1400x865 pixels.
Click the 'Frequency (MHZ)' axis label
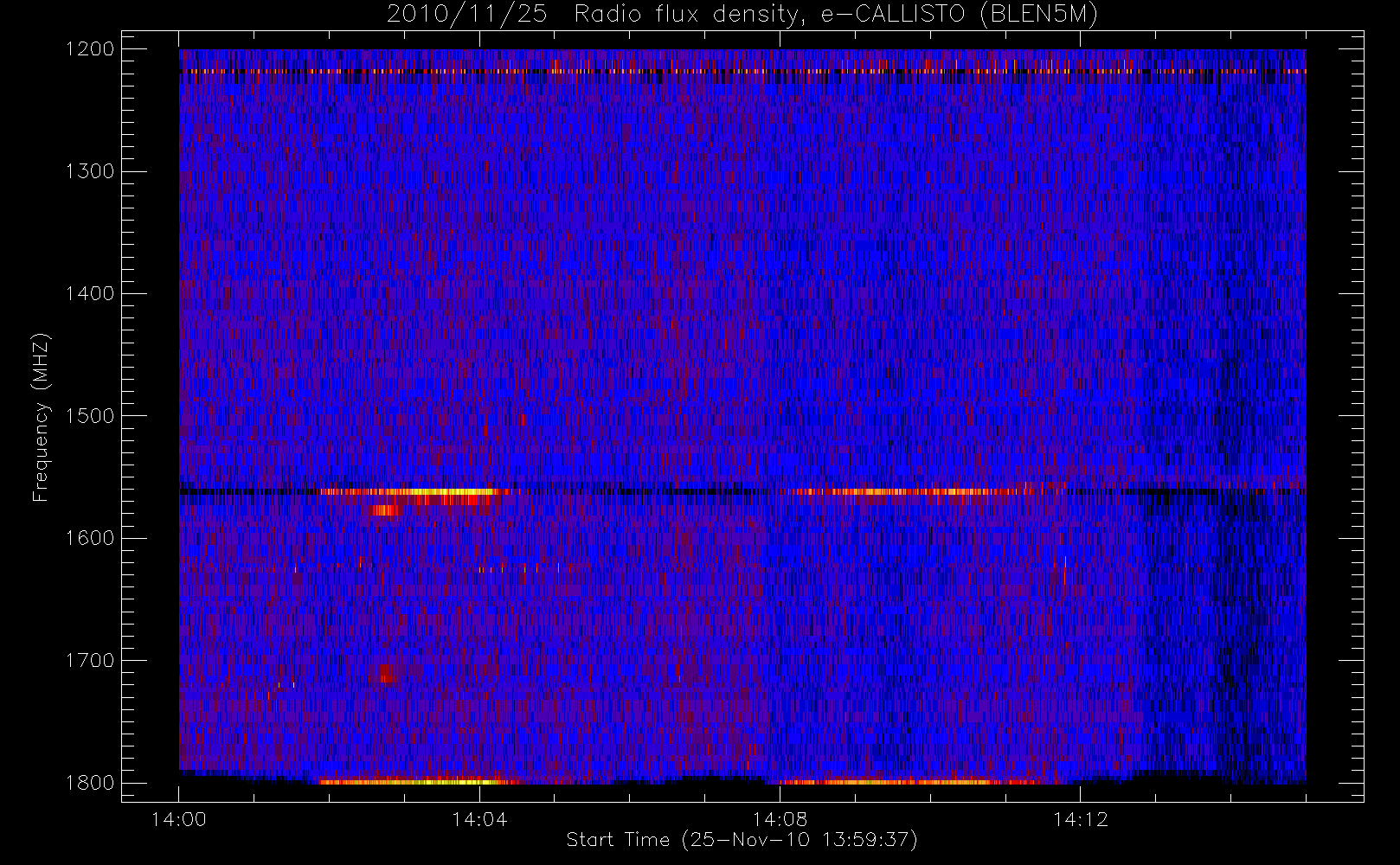click(x=41, y=417)
